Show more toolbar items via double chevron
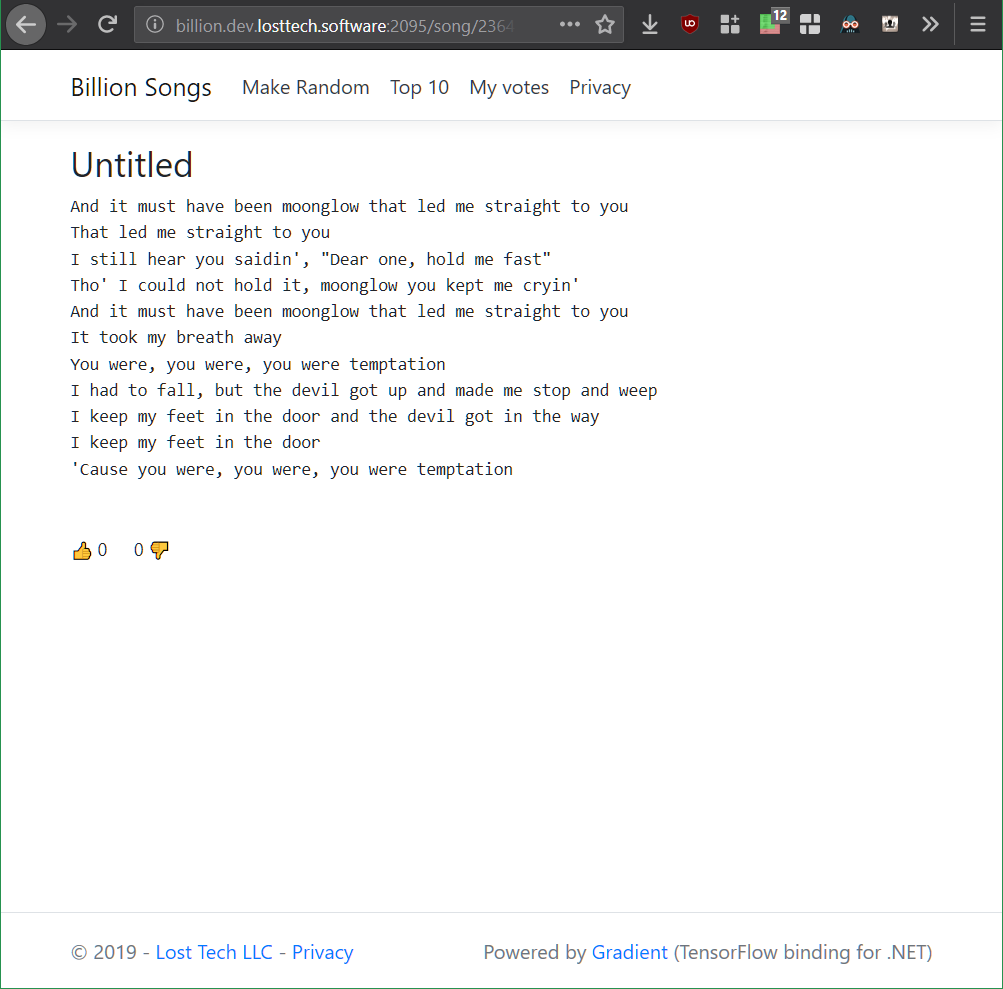The height and width of the screenshot is (989, 1003). pos(929,24)
